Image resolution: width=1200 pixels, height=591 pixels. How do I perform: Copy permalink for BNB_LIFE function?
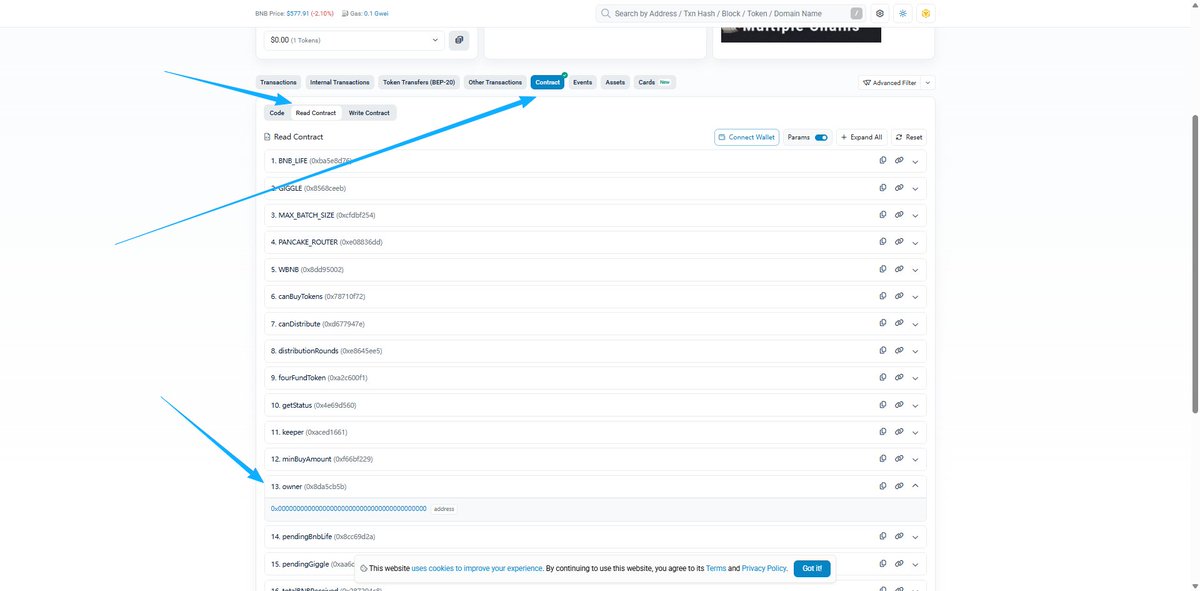click(x=899, y=160)
